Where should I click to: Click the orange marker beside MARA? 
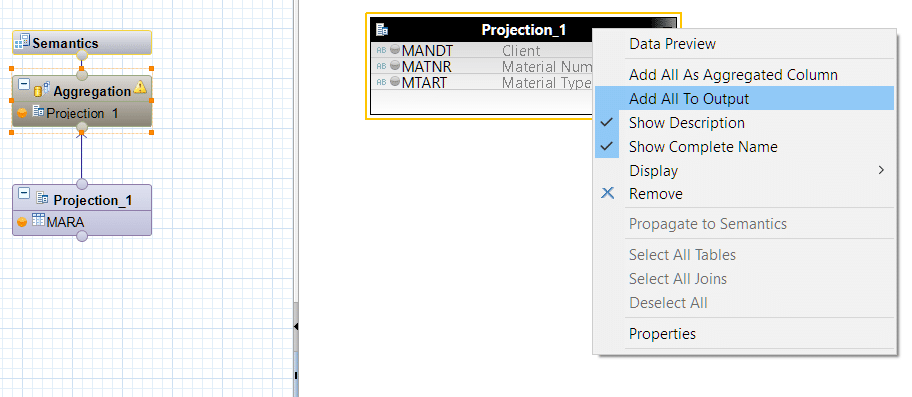coord(22,222)
